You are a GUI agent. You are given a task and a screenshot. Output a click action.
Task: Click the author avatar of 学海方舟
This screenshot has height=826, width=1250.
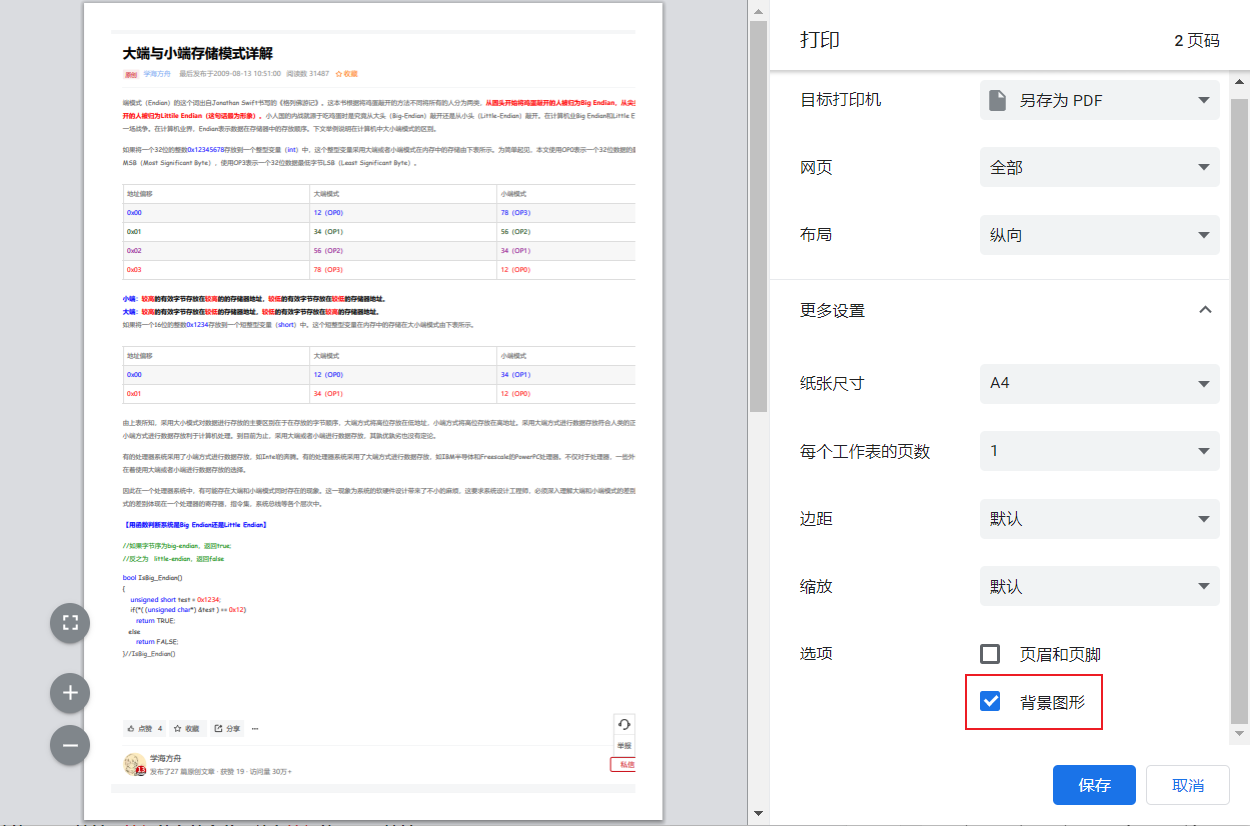pos(134,765)
